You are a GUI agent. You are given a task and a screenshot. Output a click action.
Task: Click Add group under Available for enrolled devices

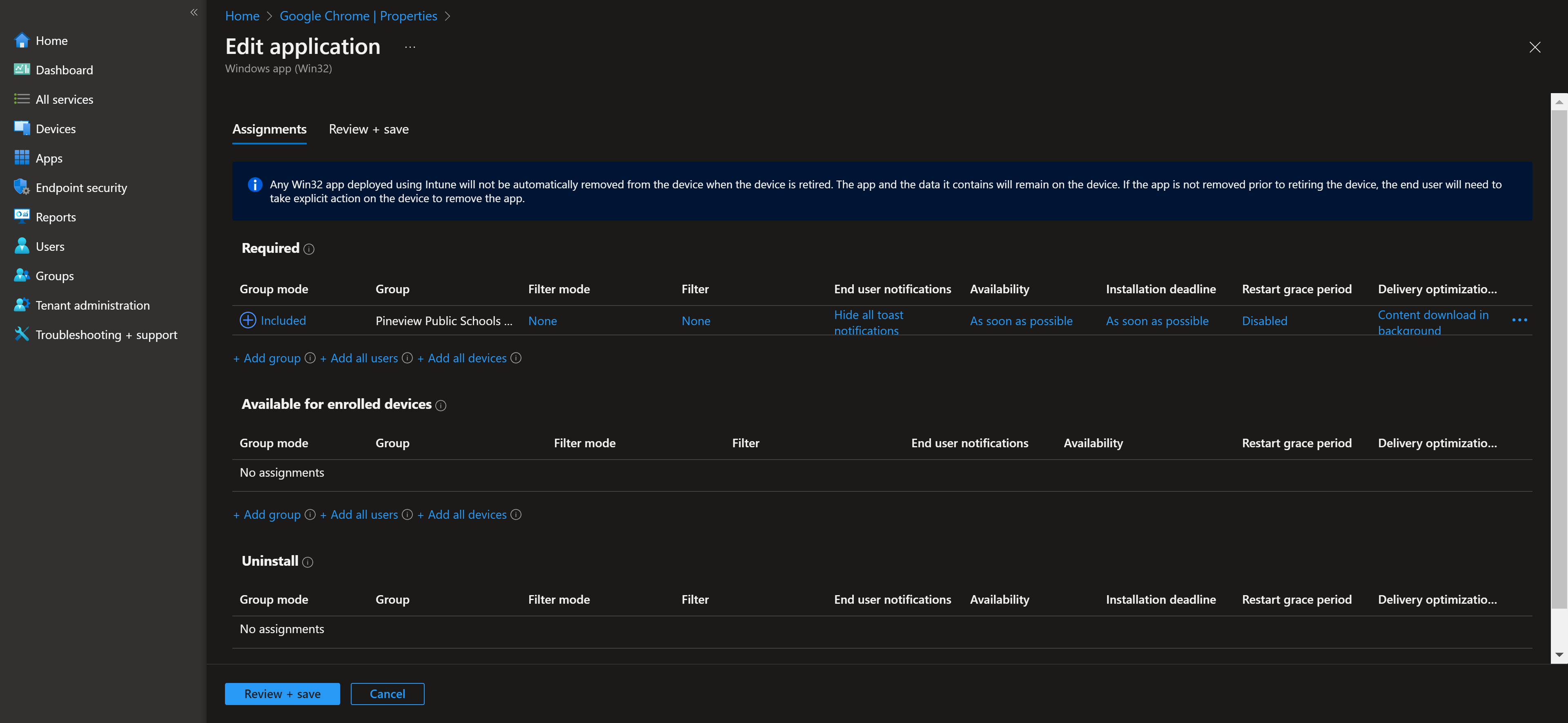pos(267,515)
